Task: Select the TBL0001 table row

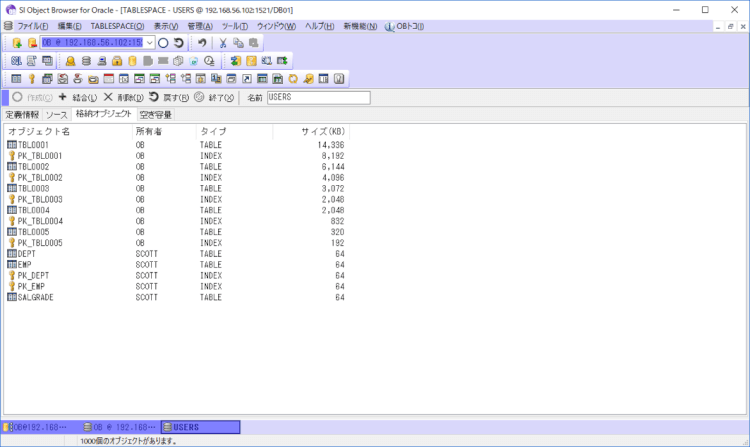Action: click(x=33, y=145)
